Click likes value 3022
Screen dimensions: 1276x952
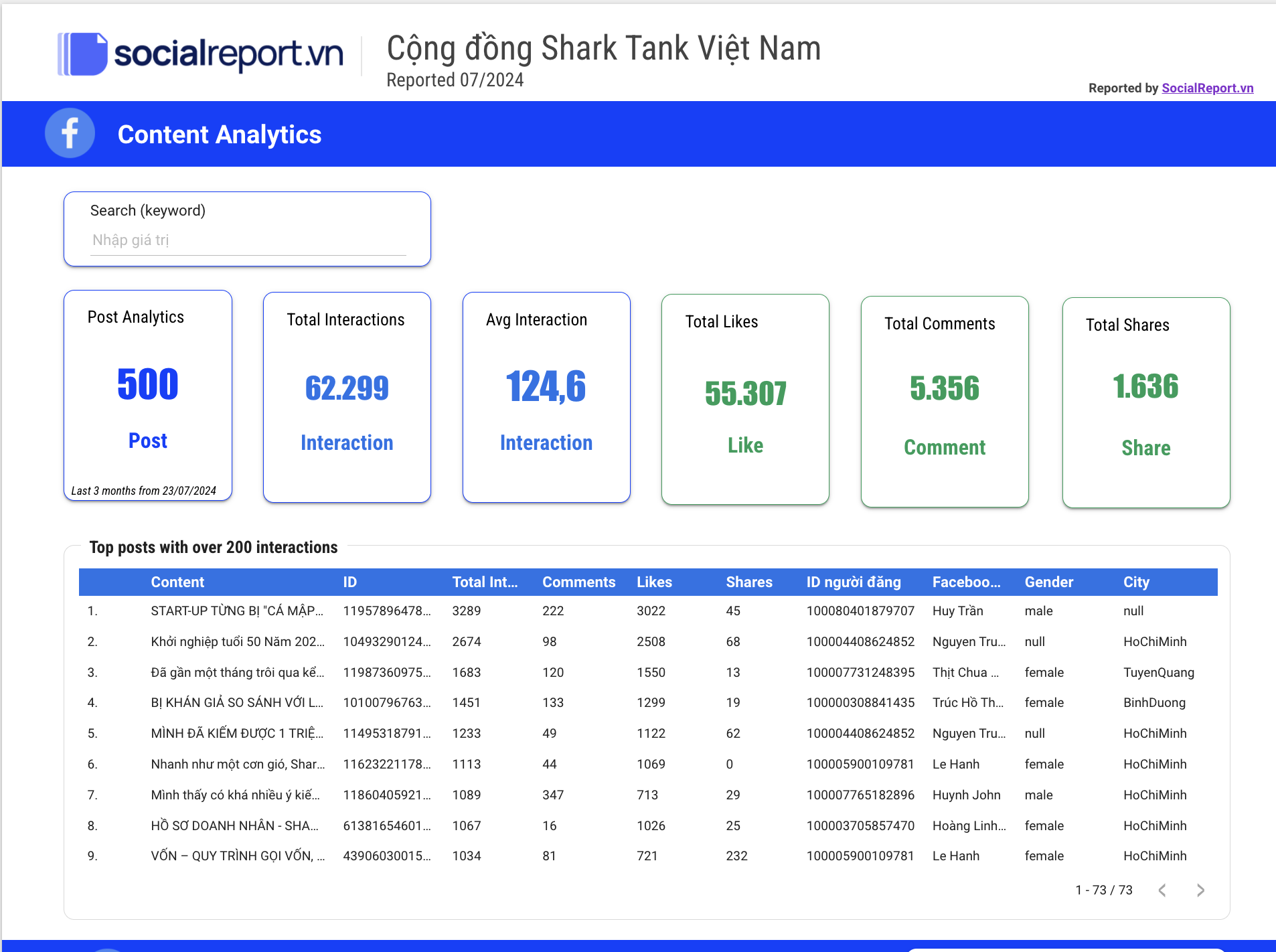click(x=651, y=611)
